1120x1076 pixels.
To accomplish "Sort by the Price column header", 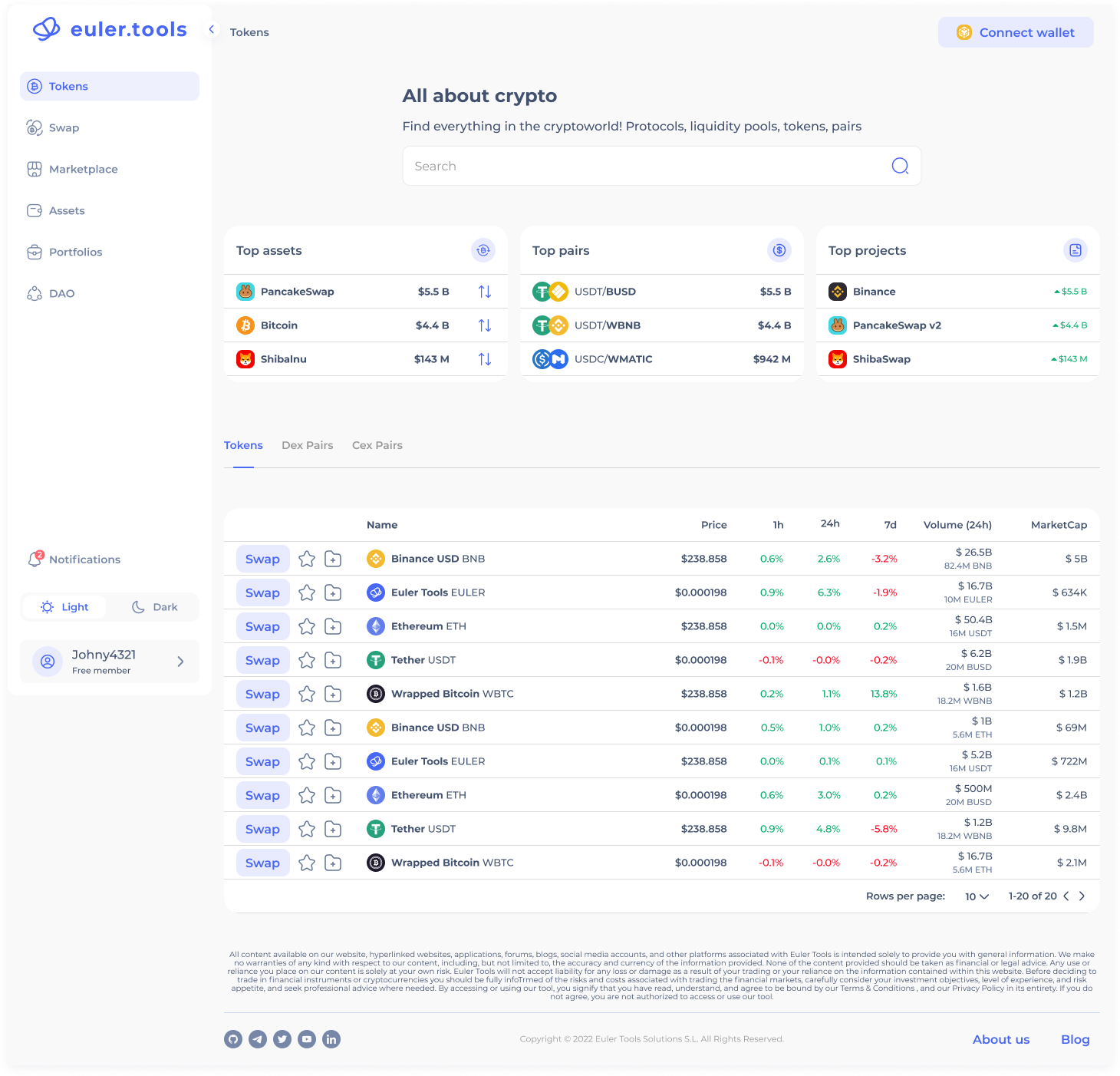I will [713, 525].
